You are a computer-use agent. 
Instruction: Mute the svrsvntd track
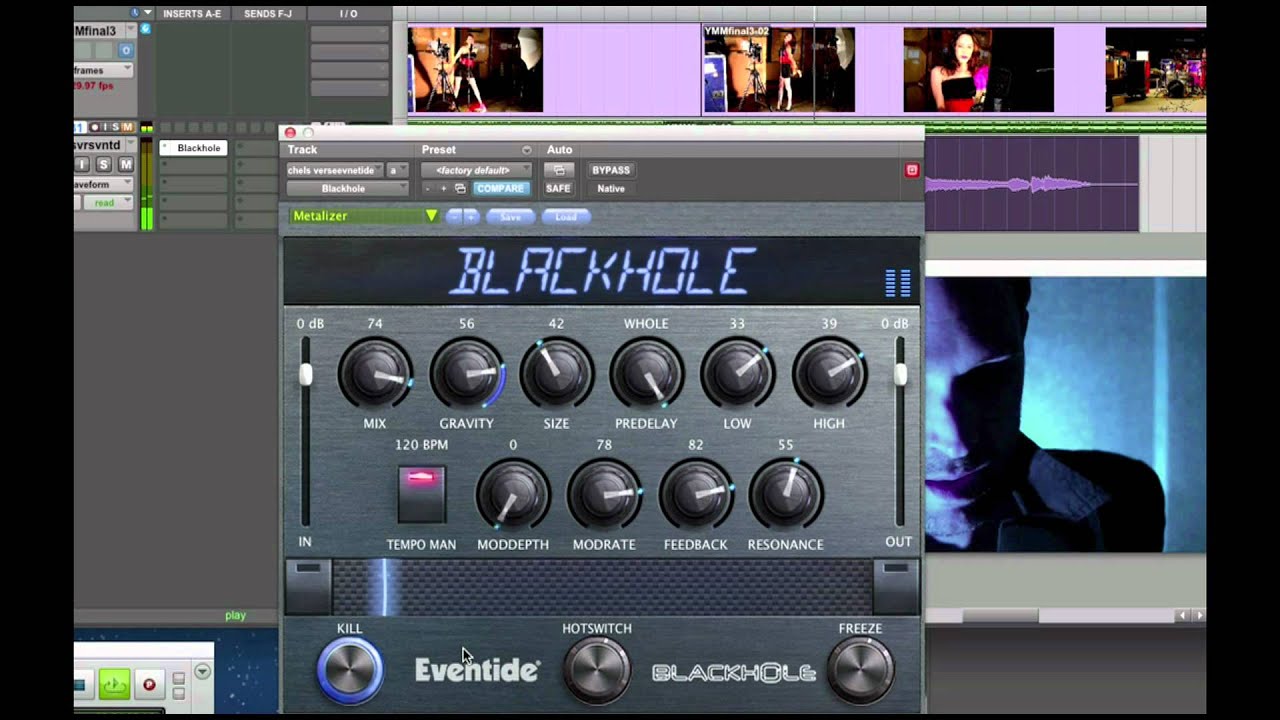pos(125,164)
